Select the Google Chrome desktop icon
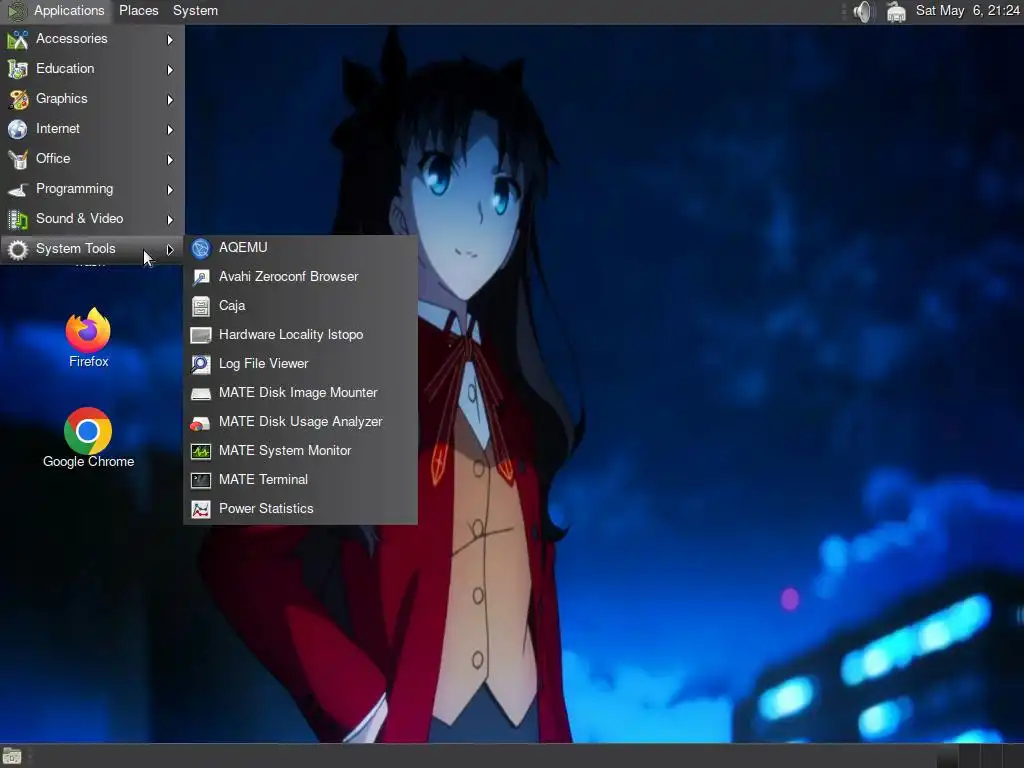The width and height of the screenshot is (1024, 768). (88, 431)
